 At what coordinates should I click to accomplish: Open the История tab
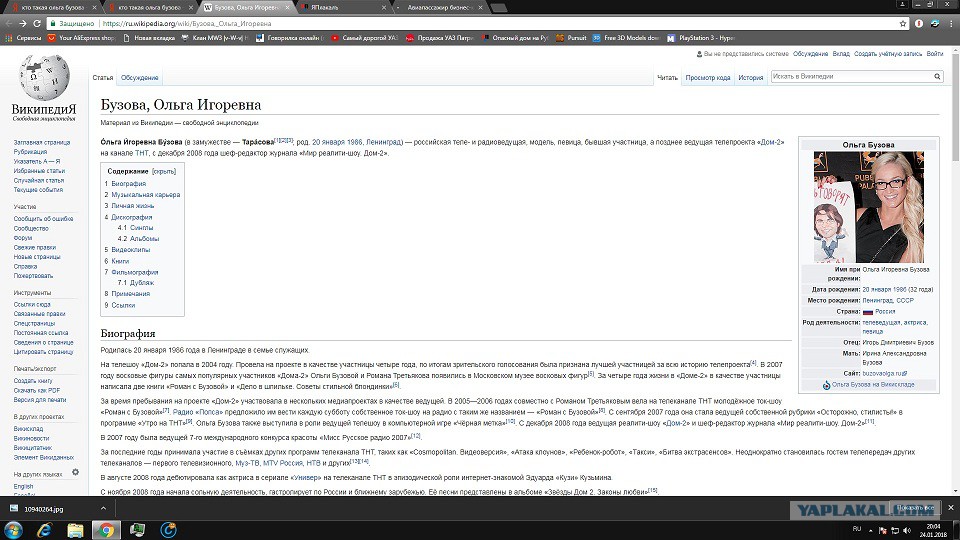(751, 78)
